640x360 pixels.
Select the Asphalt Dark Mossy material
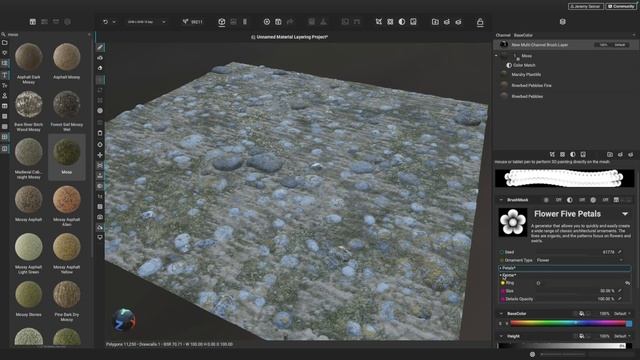point(29,57)
